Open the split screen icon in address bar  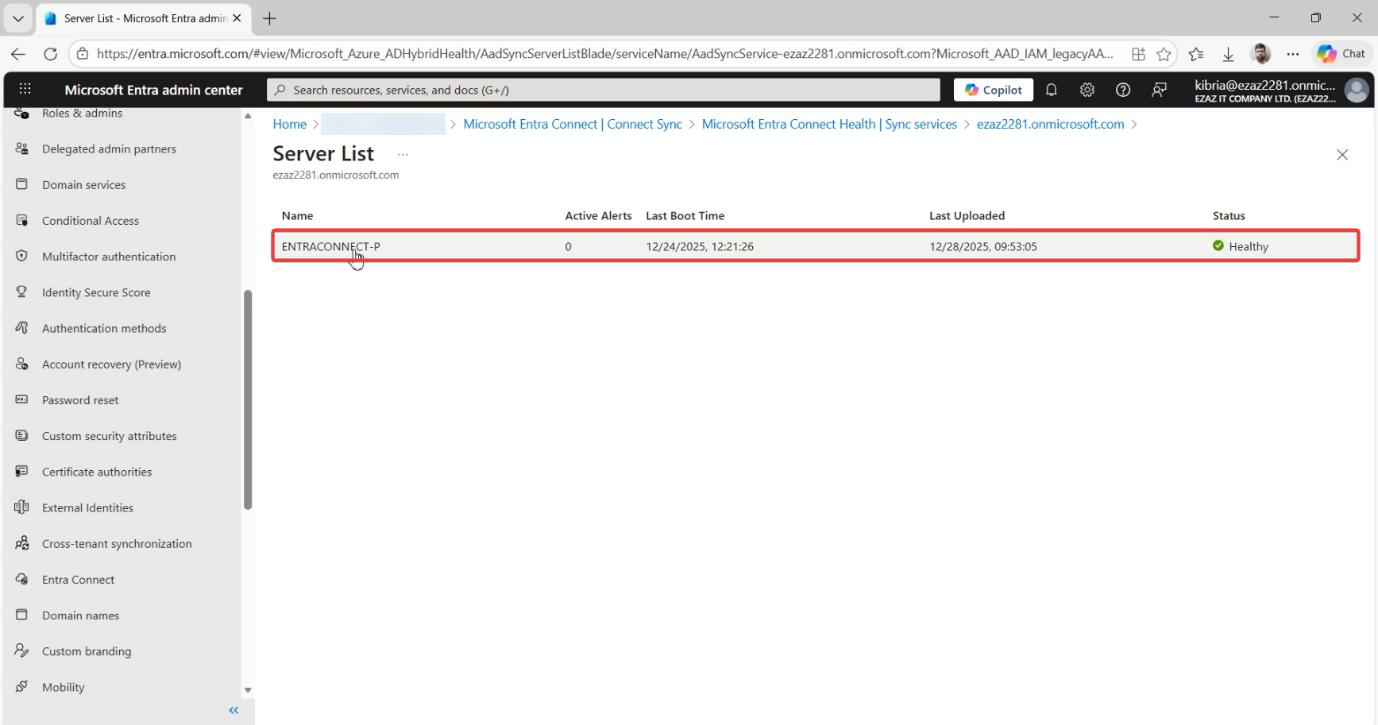pos(1138,54)
